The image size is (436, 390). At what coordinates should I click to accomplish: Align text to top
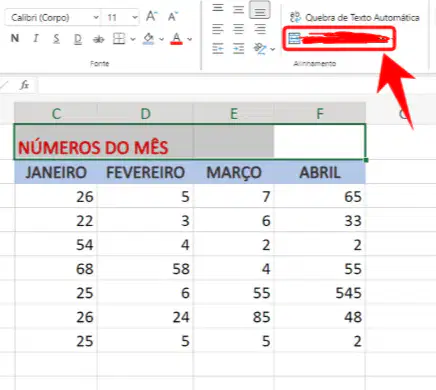coord(218,8)
